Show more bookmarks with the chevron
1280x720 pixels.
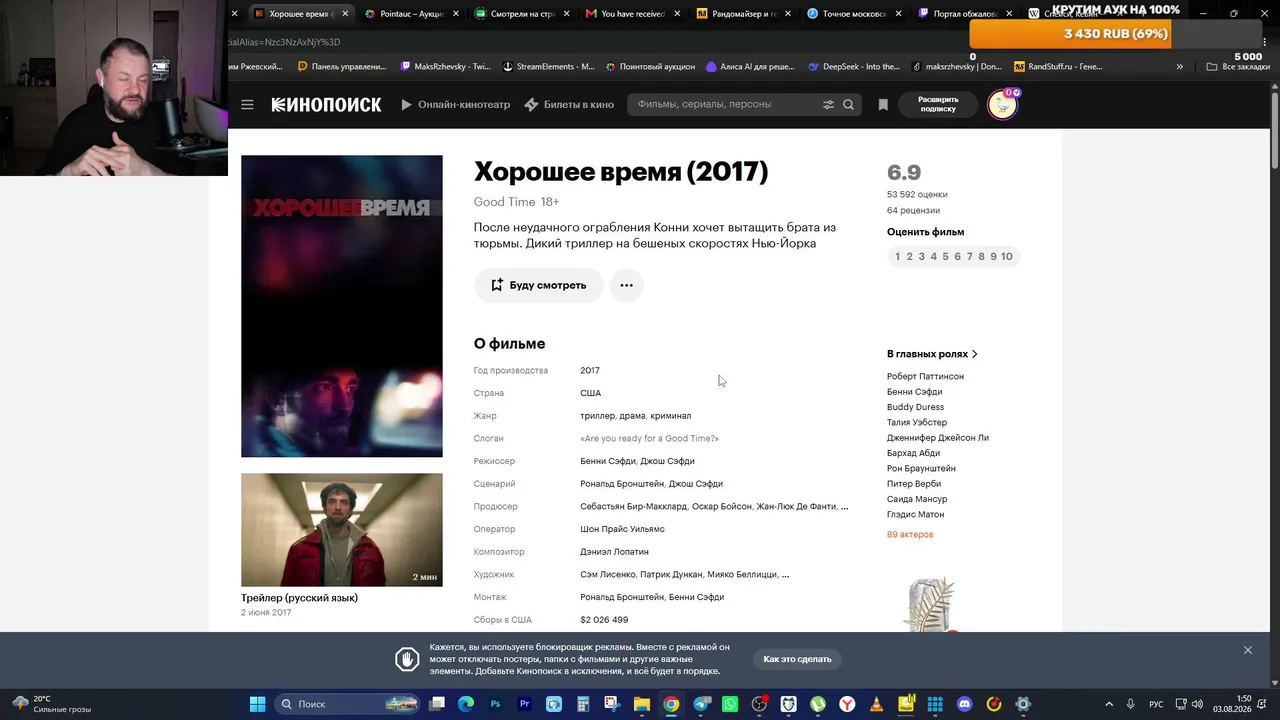[1180, 67]
